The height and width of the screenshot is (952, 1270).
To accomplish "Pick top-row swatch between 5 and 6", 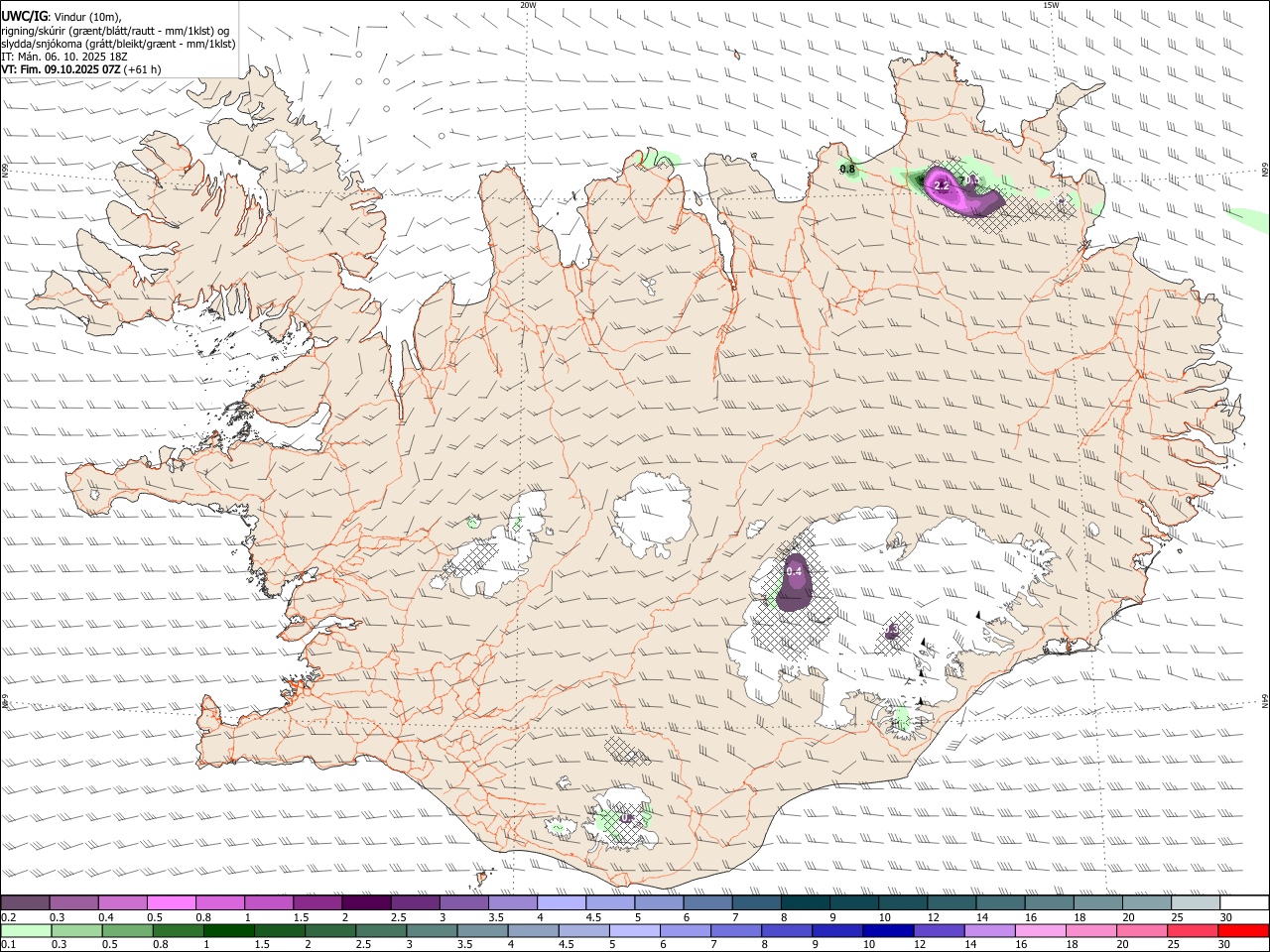I will coord(658,903).
